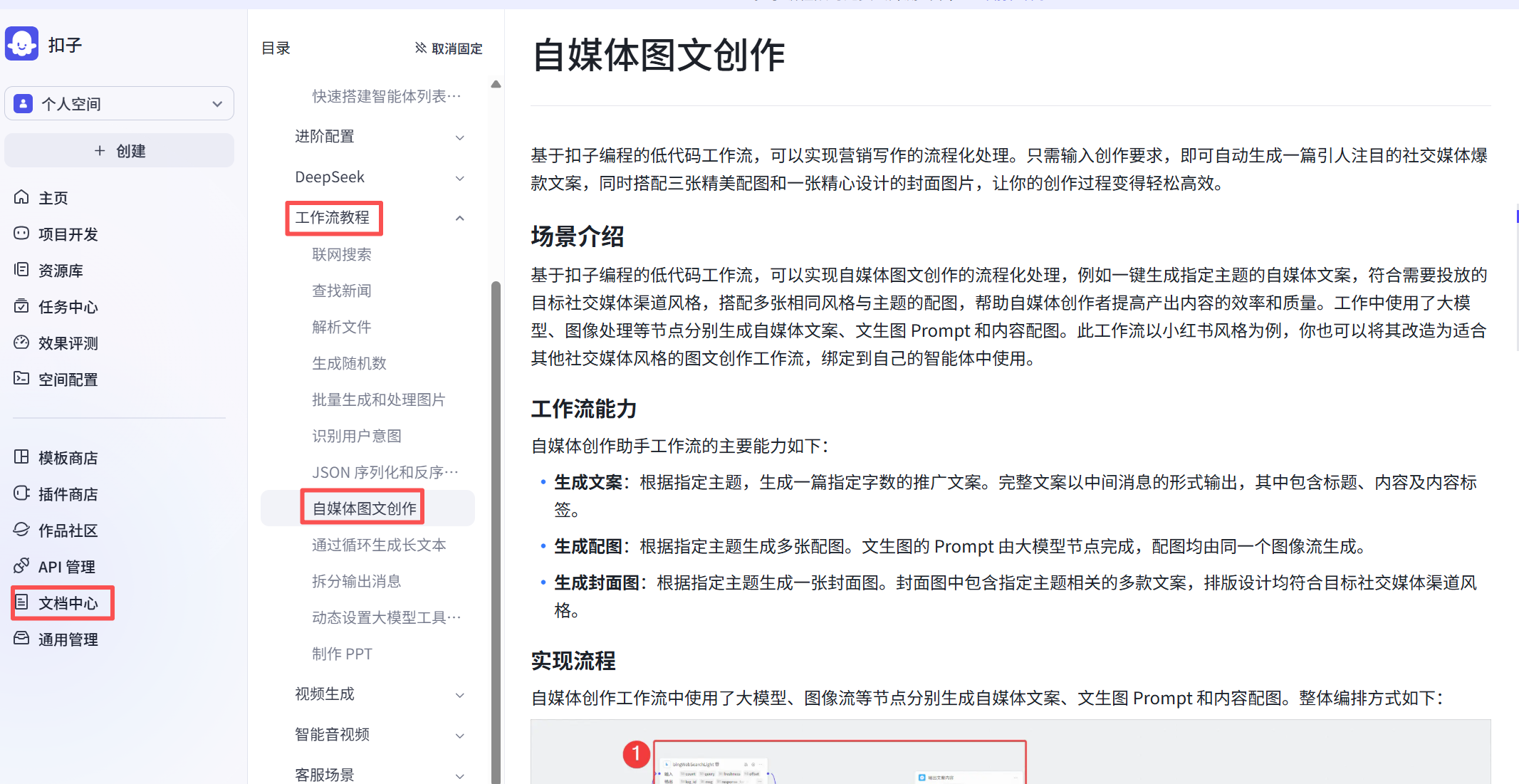Open the 通过循环生成长文本 tutorial link
Screen dimensions: 1519x784
379,545
